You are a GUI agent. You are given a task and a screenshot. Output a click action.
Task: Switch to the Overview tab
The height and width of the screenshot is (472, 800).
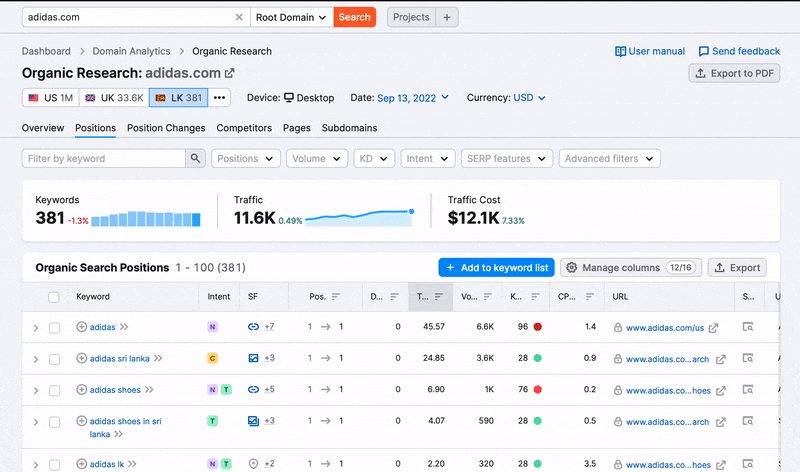click(43, 128)
